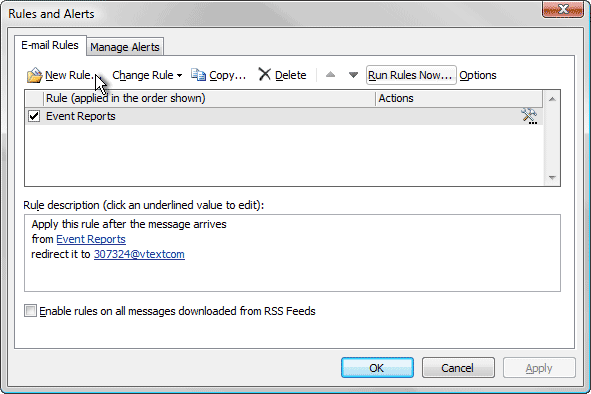
Task: Click the Run Rules Now button
Action: [x=411, y=75]
